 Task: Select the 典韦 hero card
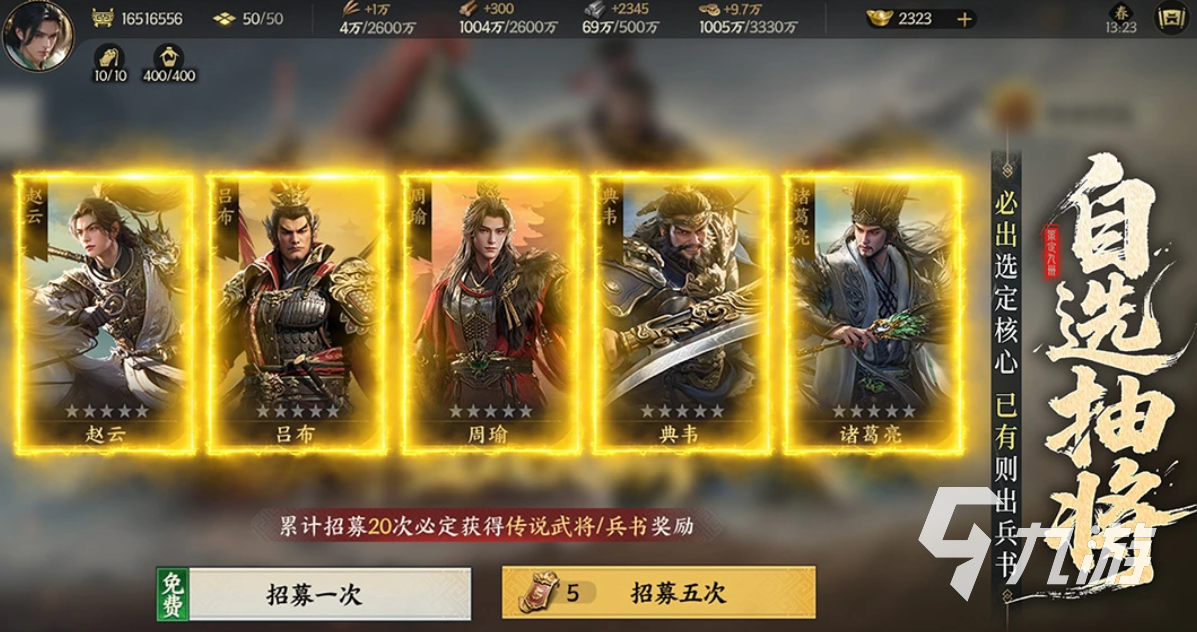click(x=681, y=313)
